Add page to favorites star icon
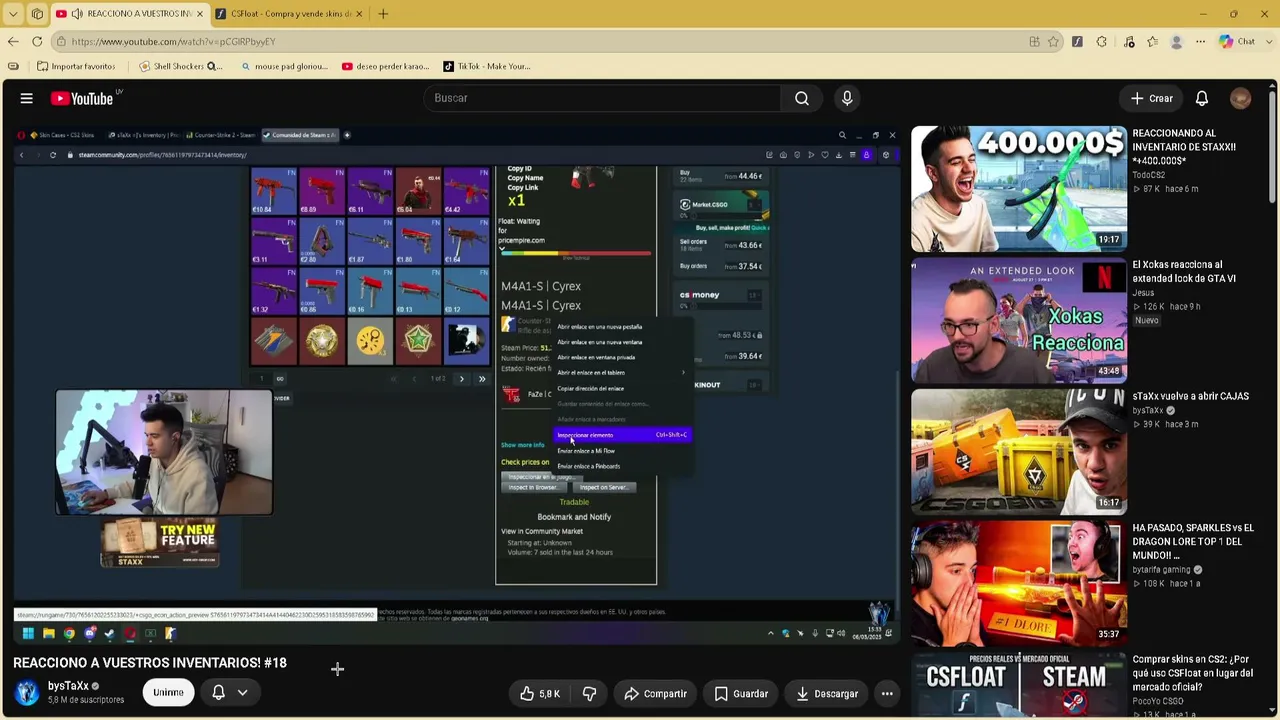Image resolution: width=1280 pixels, height=720 pixels. click(1053, 41)
